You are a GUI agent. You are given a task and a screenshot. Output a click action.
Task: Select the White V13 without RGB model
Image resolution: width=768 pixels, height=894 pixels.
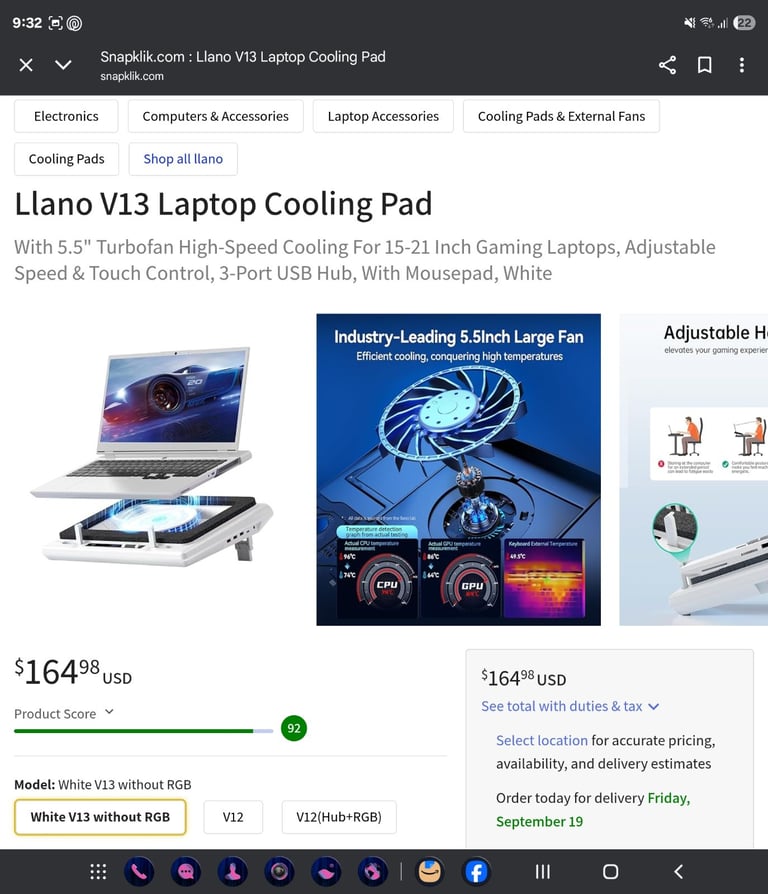100,817
